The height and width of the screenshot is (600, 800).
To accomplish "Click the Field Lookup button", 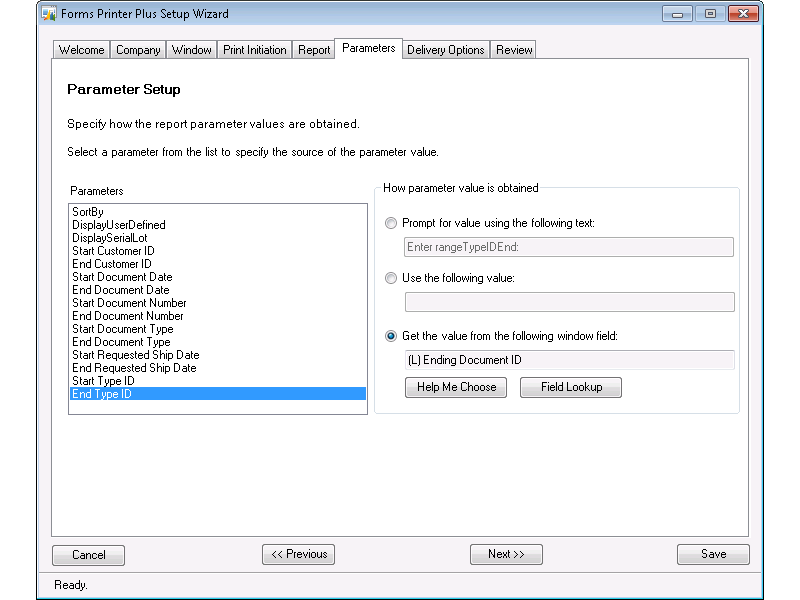I will 571,387.
